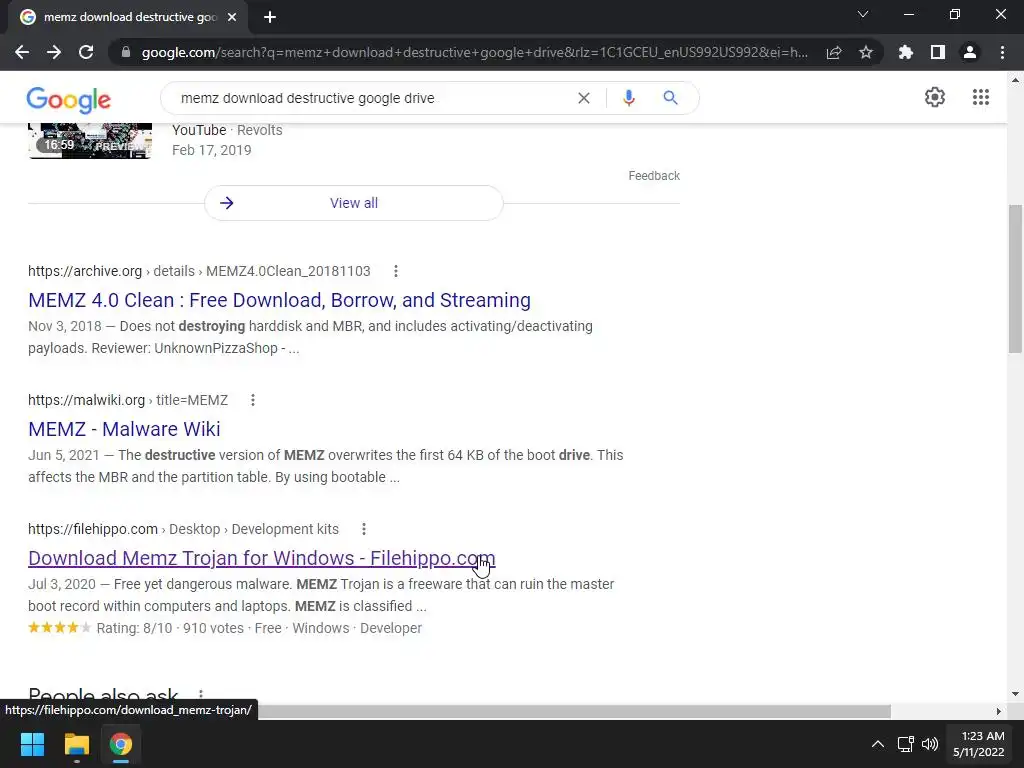Go forward using the browser forward arrow
The image size is (1024, 768).
[54, 52]
